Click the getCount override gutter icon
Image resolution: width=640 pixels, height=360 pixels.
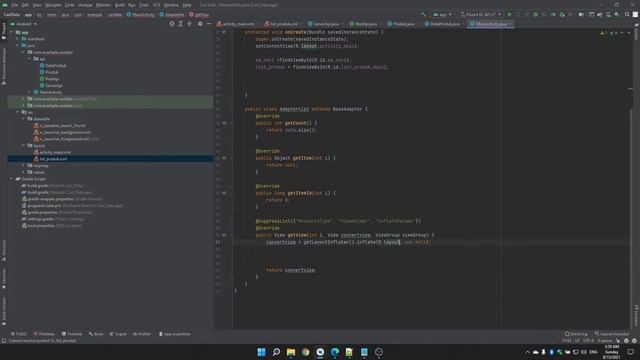(x=224, y=123)
